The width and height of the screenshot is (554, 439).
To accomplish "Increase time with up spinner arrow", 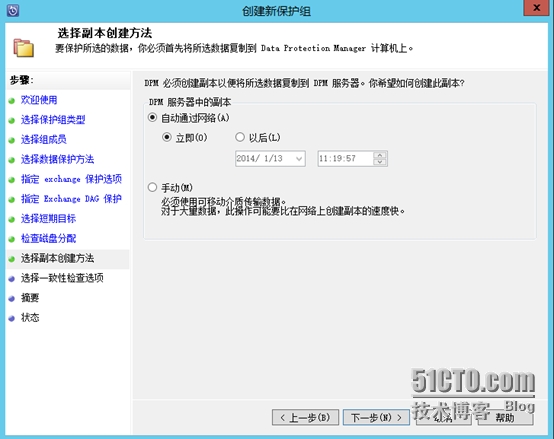I will coord(380,155).
